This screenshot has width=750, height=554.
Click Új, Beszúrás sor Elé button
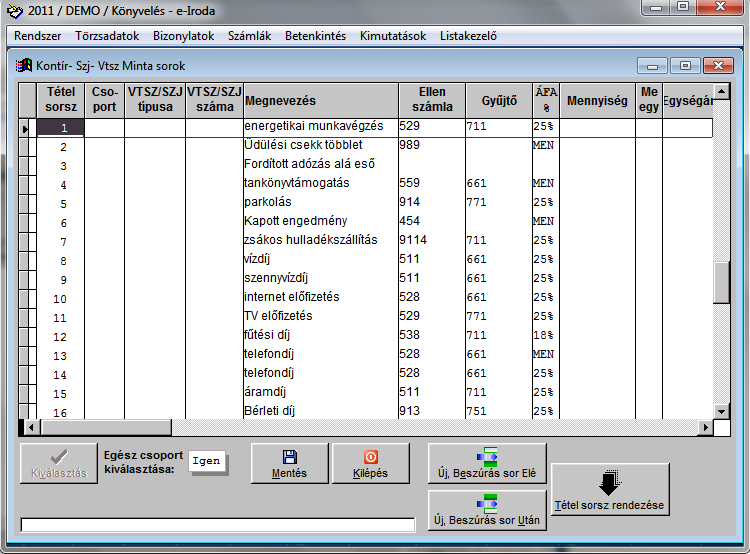pos(487,463)
